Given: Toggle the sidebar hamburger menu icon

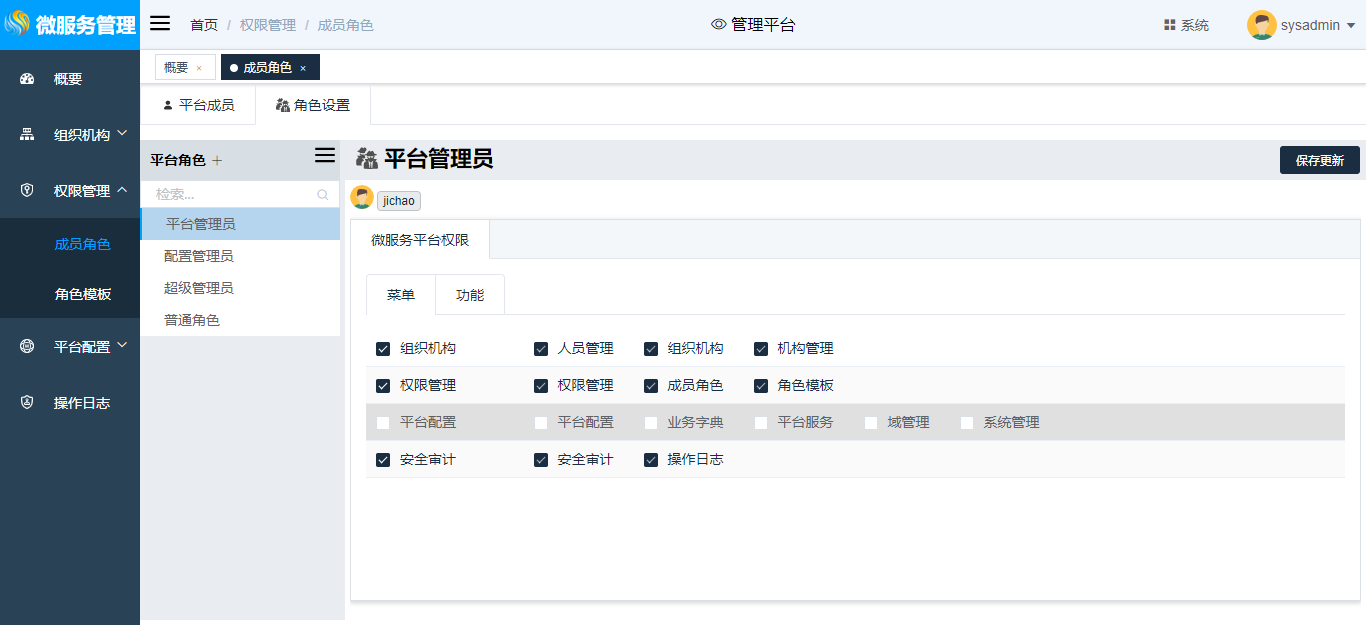Looking at the screenshot, I should click(x=160, y=24).
